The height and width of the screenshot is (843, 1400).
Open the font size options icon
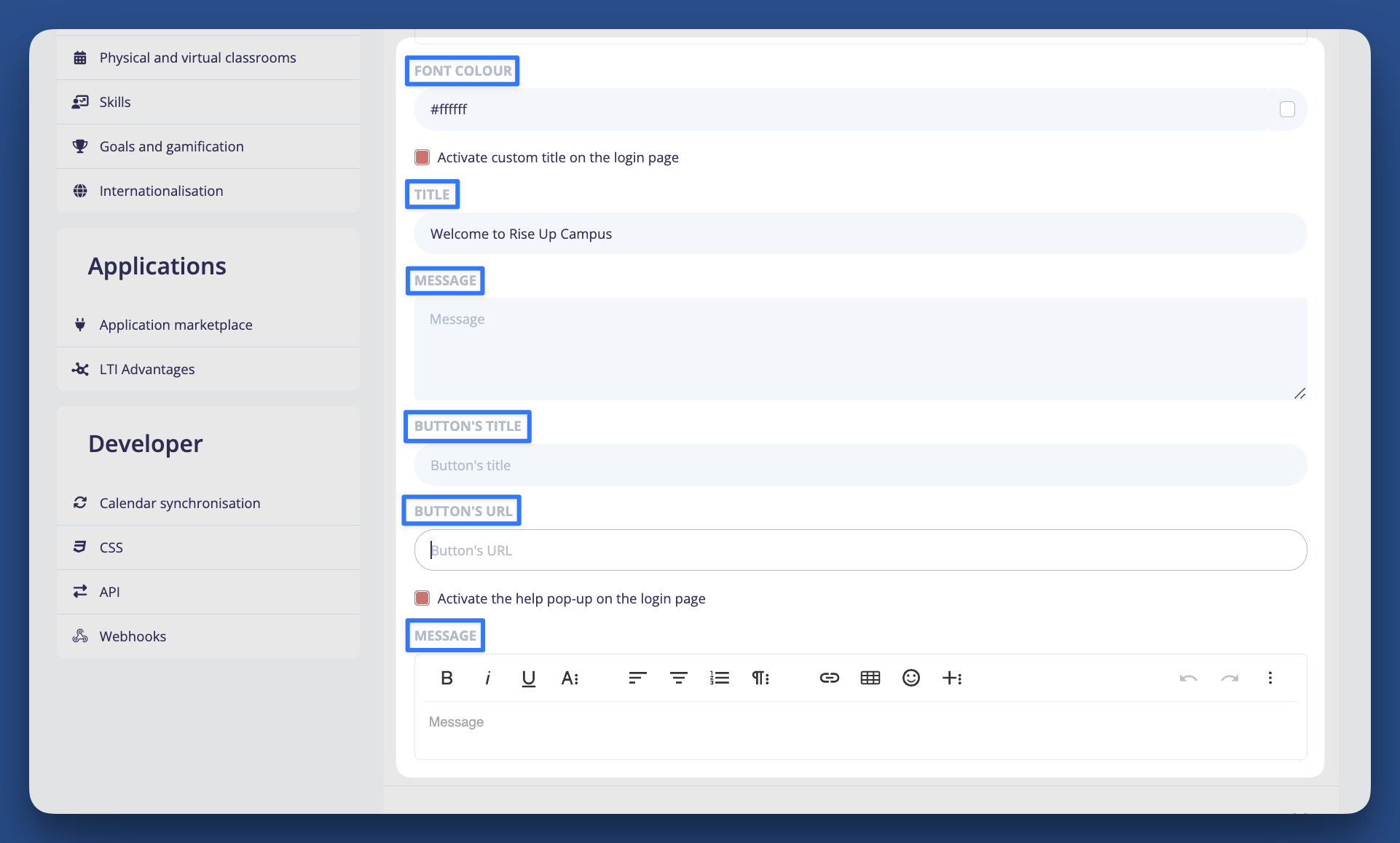[570, 678]
